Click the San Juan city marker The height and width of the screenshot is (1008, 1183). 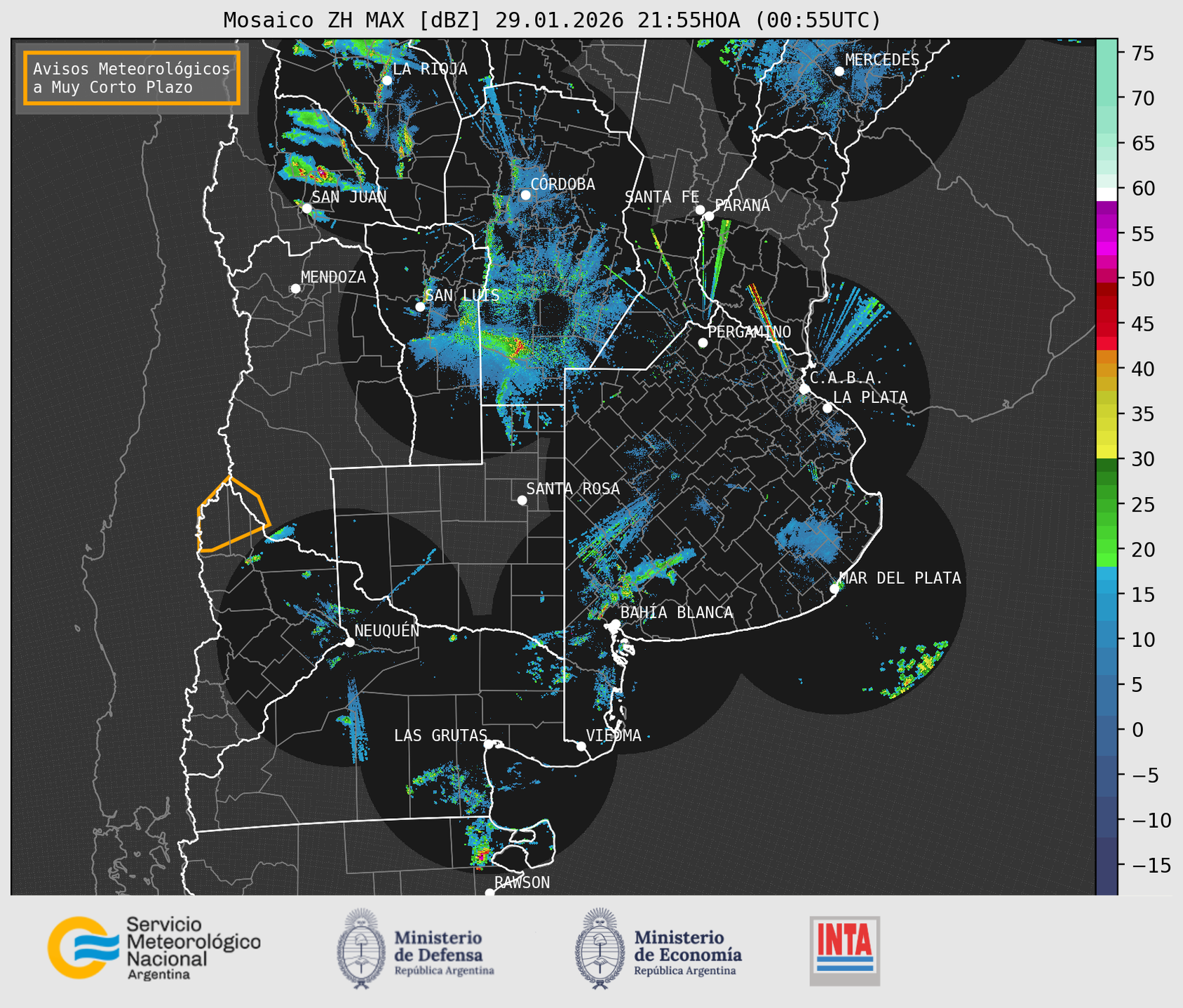point(306,208)
